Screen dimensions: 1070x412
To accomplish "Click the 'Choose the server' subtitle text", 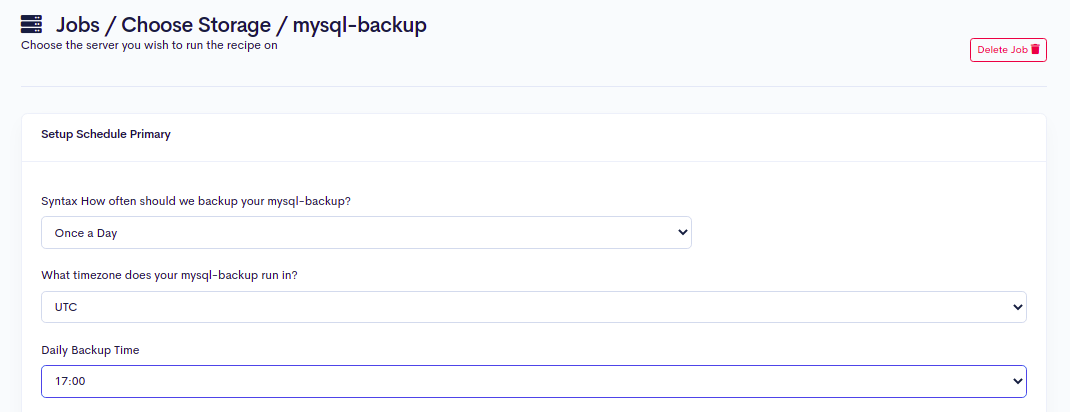I will (149, 45).
